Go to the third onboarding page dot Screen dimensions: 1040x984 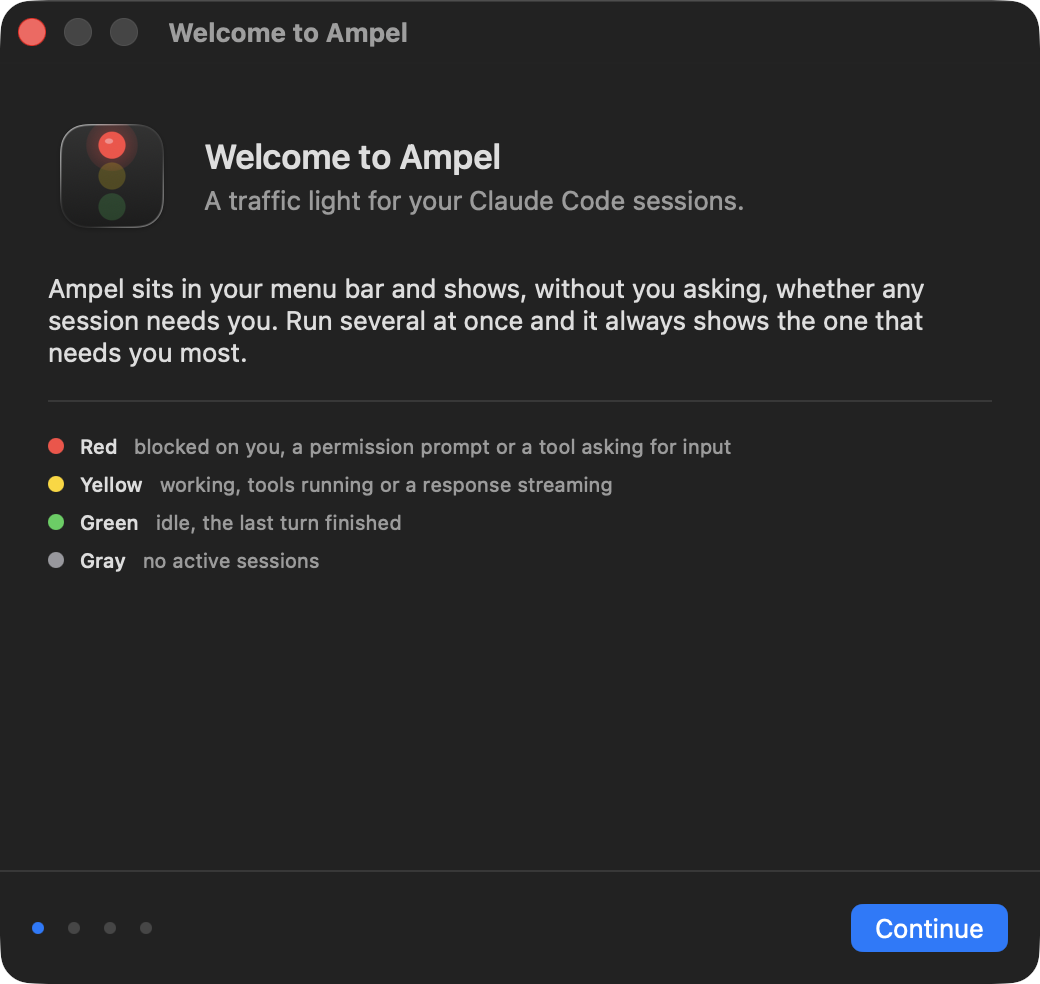tap(110, 928)
